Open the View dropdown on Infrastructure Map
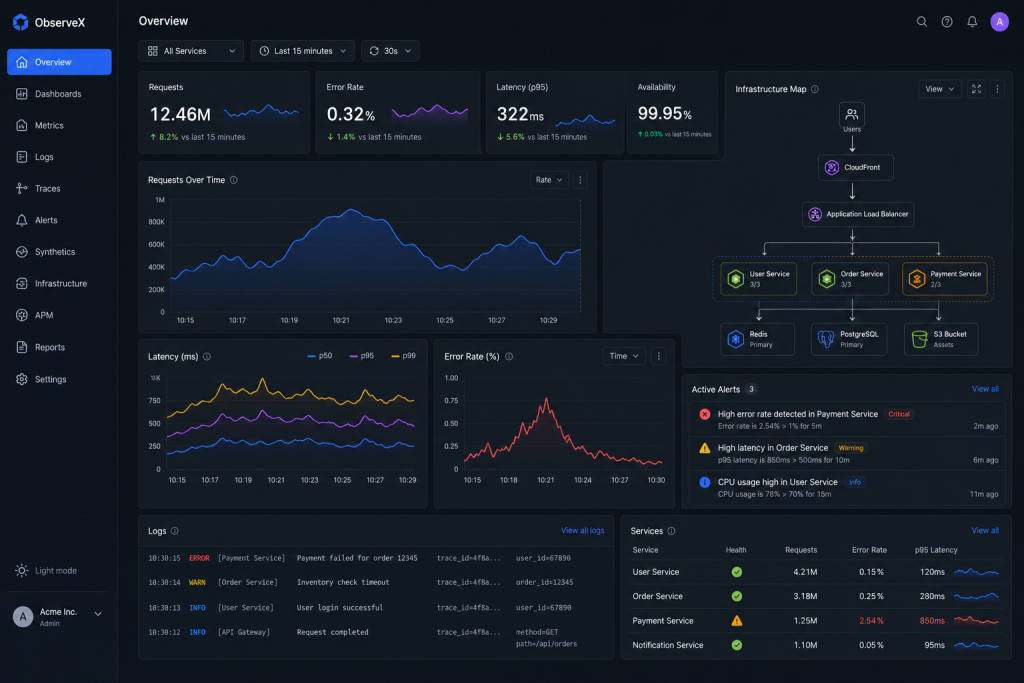Image resolution: width=1024 pixels, height=683 pixels. (x=940, y=89)
